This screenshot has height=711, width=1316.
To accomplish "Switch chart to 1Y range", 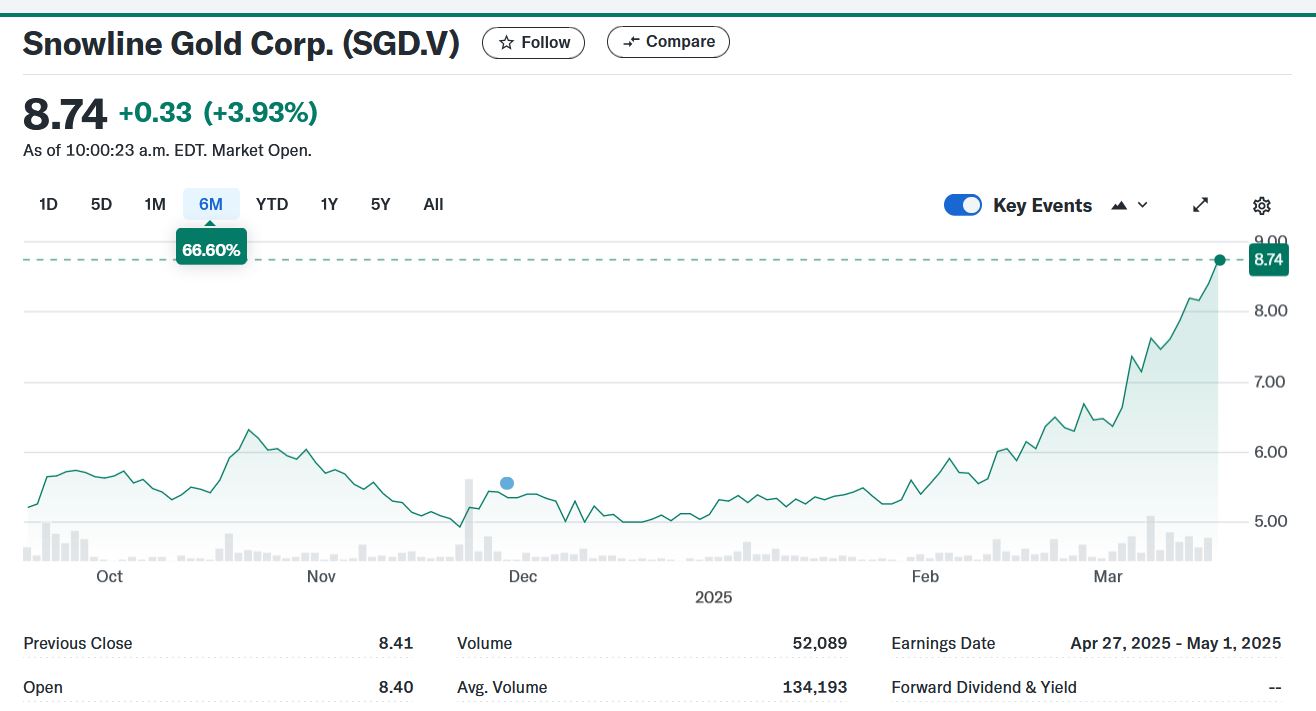I will point(329,204).
